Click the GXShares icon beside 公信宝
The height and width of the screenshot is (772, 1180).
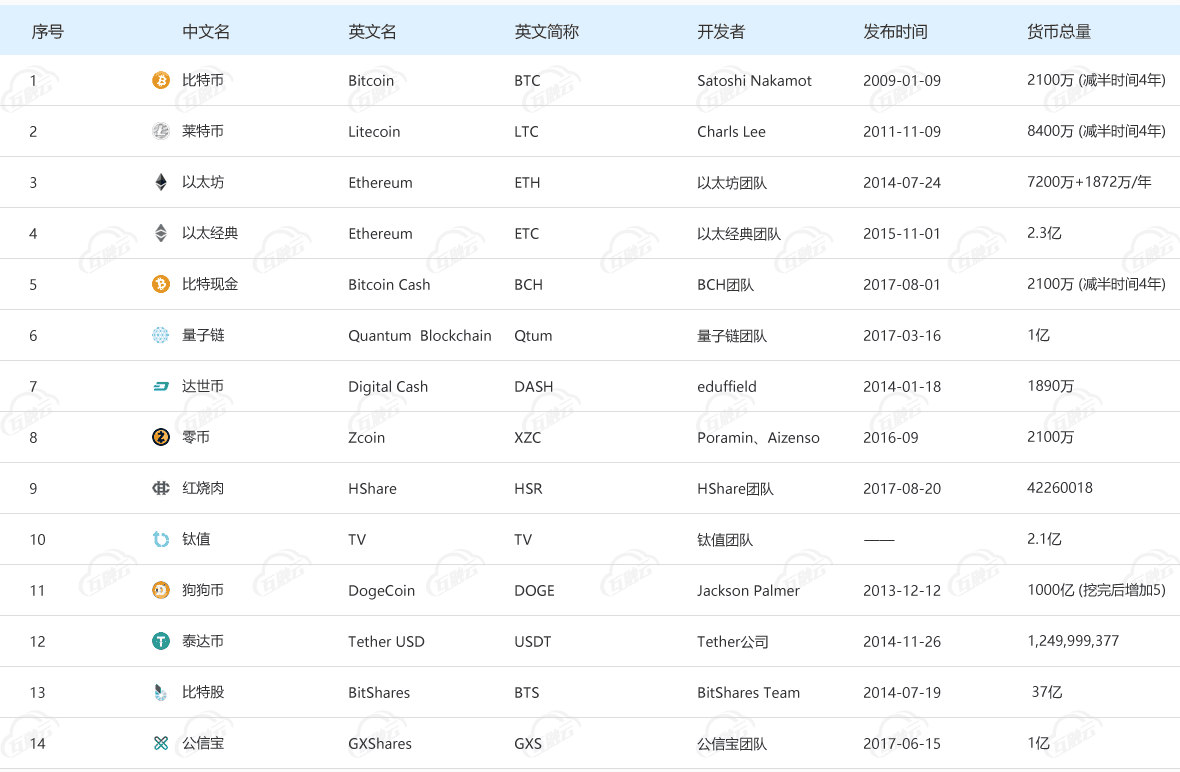(x=161, y=743)
